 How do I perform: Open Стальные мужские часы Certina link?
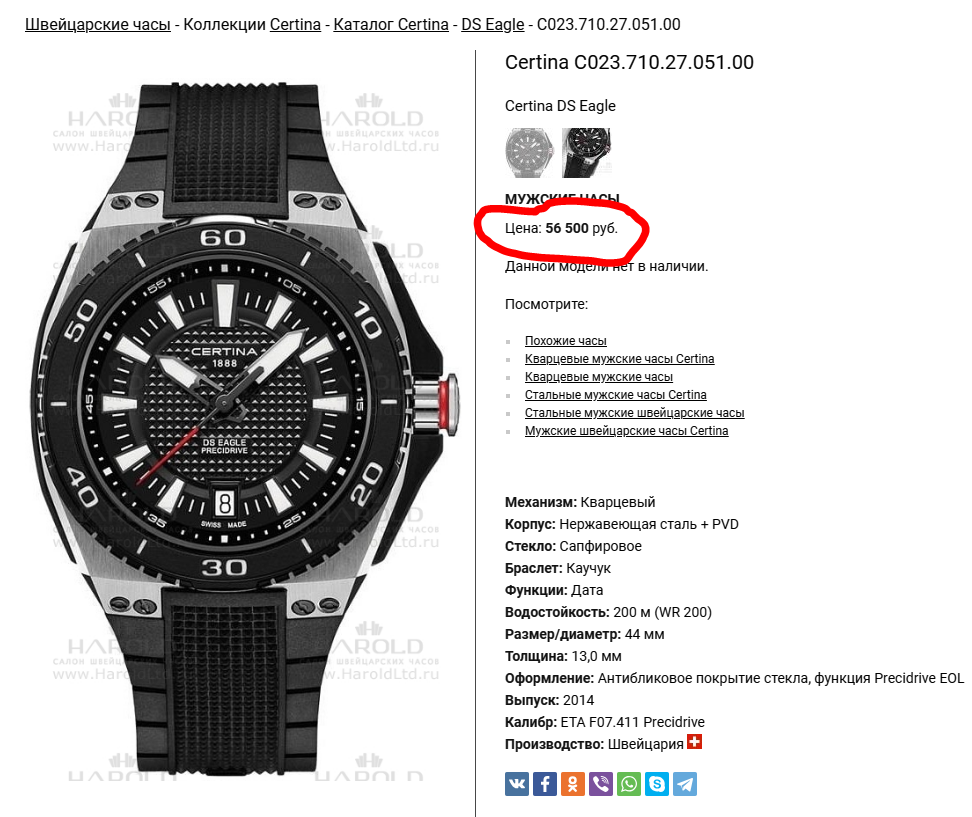[616, 395]
